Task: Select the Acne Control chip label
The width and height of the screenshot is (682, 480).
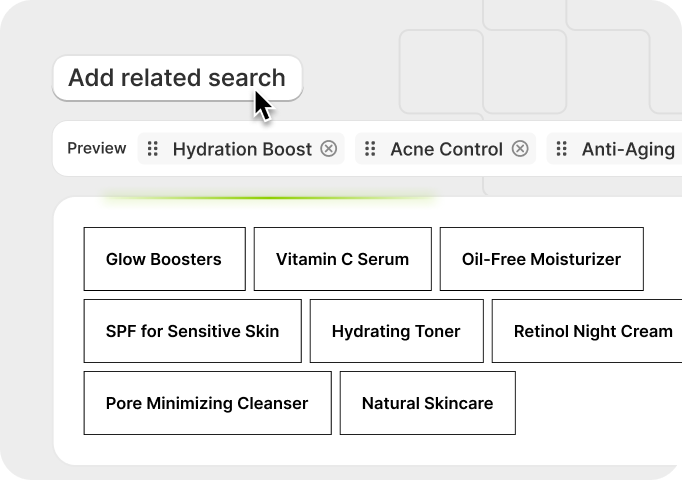Action: tap(446, 149)
